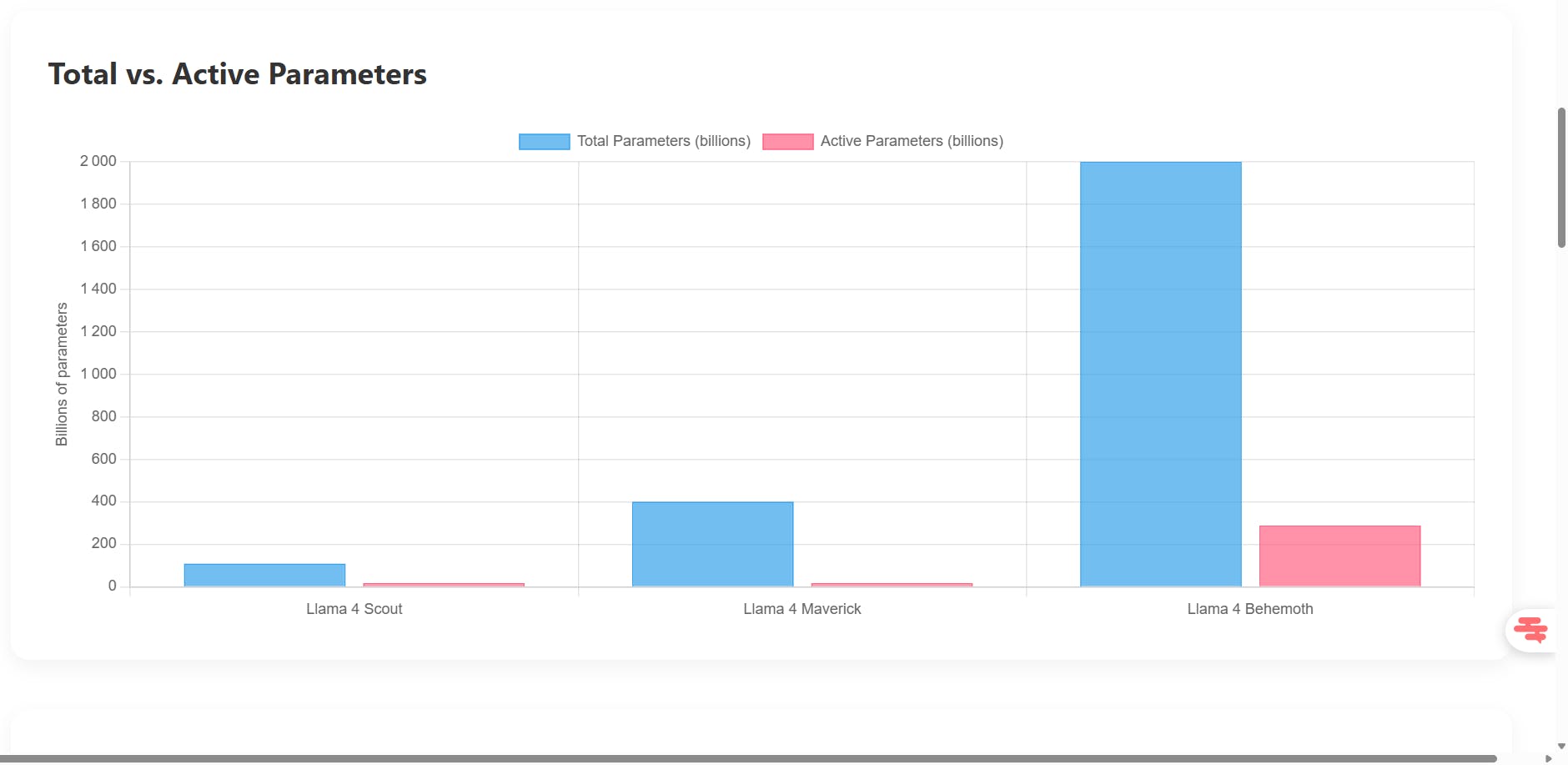The width and height of the screenshot is (1568, 765).
Task: Toggle the "Active Parameters (billions)" legend label
Action: click(x=912, y=141)
